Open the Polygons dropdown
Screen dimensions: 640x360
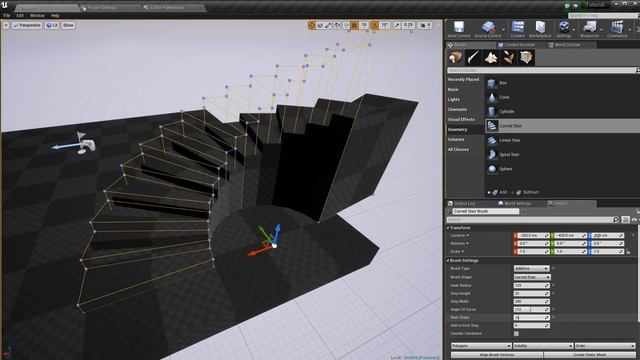click(481, 346)
